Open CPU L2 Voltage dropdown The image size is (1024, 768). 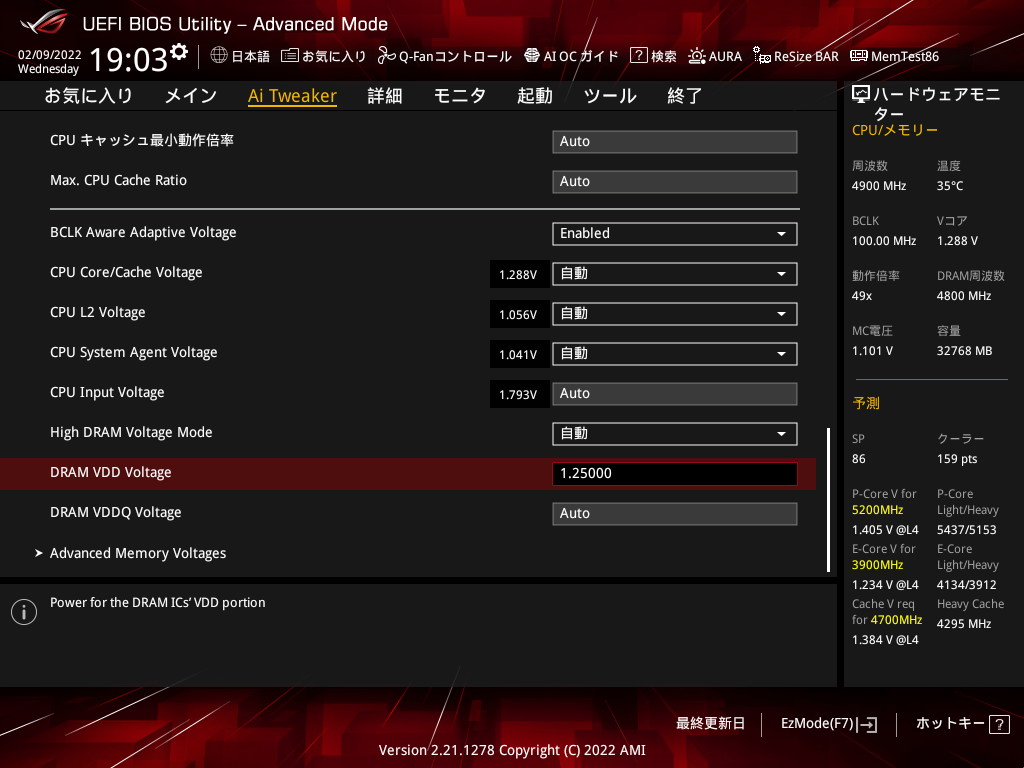(675, 313)
